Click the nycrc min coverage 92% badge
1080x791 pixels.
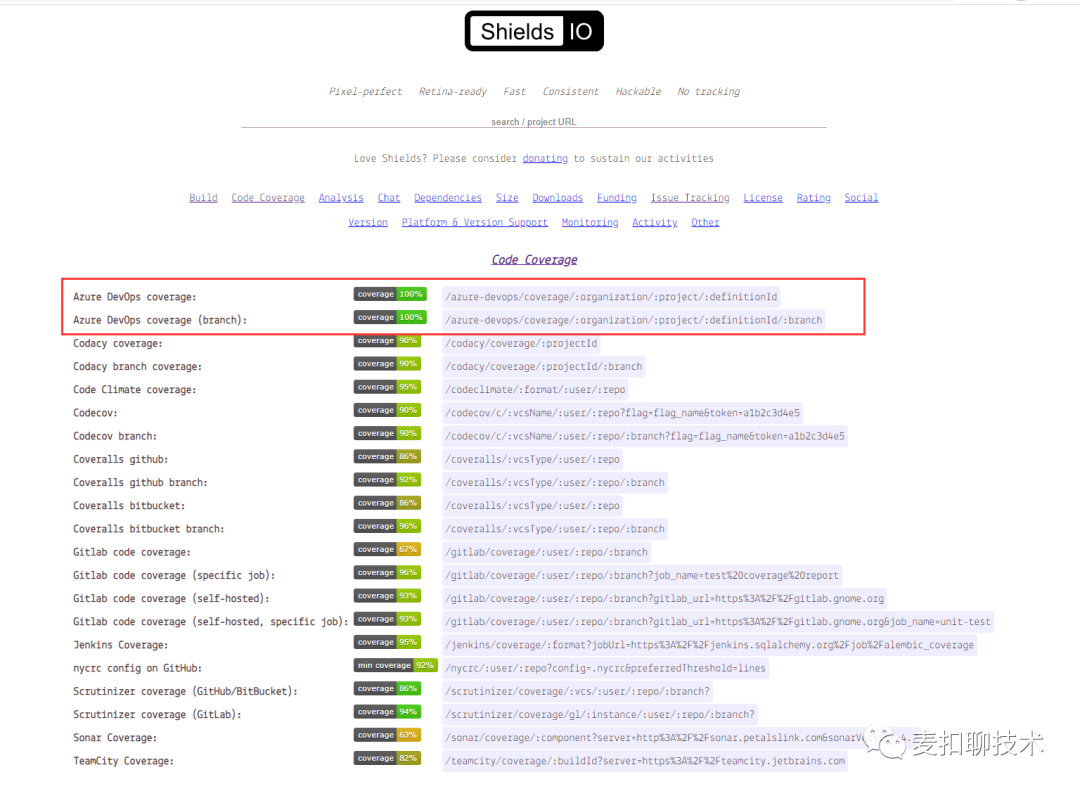(x=396, y=666)
